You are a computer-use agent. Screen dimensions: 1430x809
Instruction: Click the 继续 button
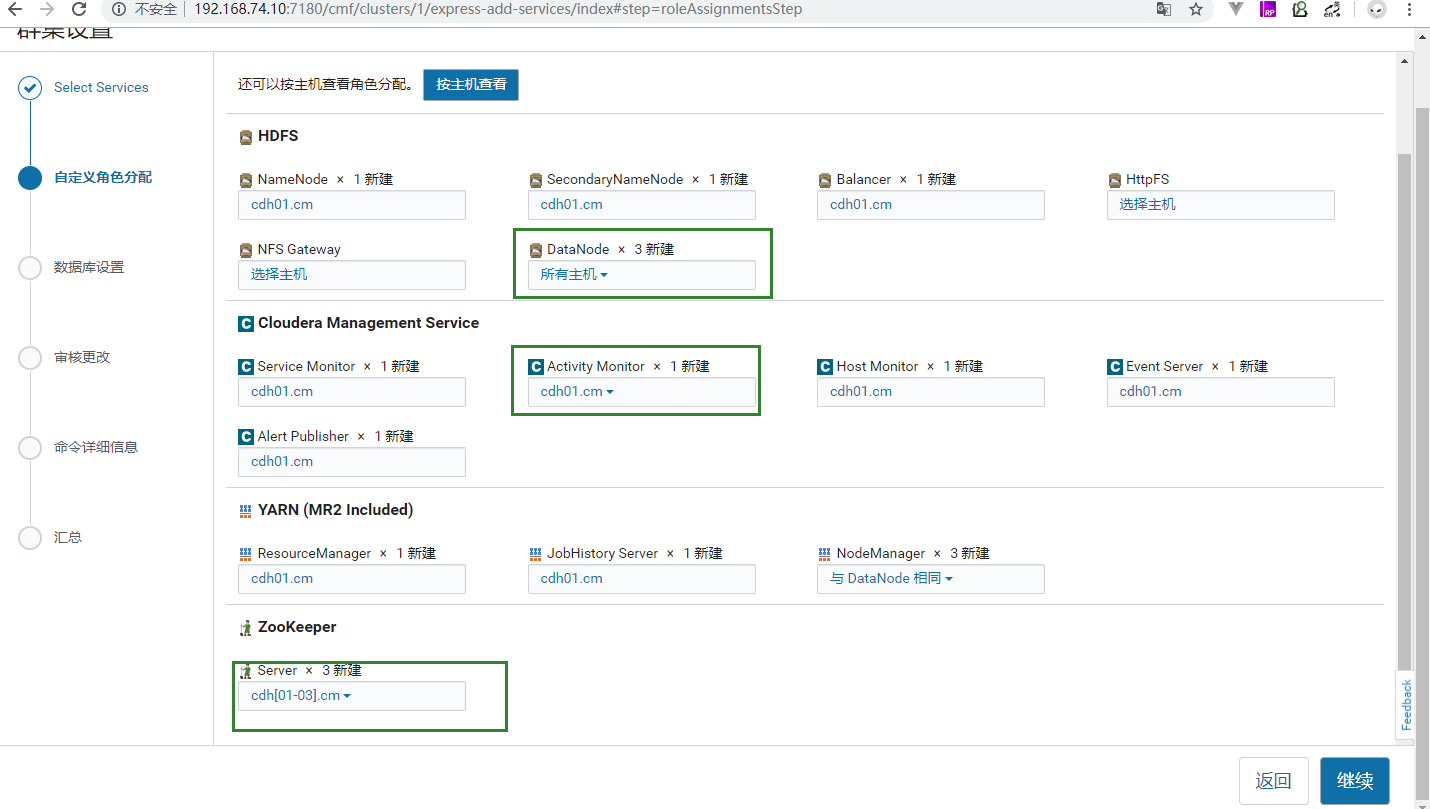pos(1355,781)
